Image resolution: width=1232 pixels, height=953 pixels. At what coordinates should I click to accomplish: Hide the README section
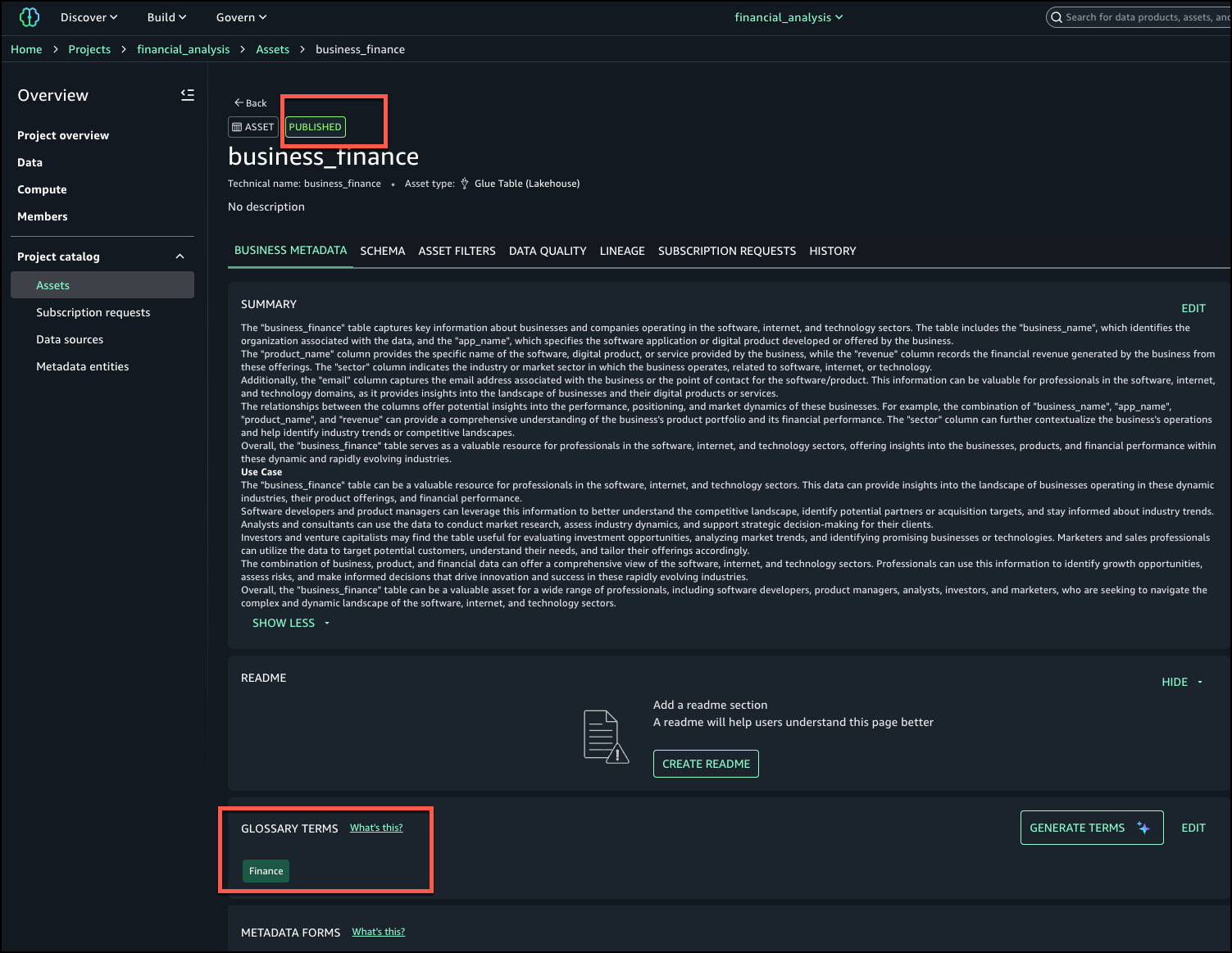[1181, 682]
